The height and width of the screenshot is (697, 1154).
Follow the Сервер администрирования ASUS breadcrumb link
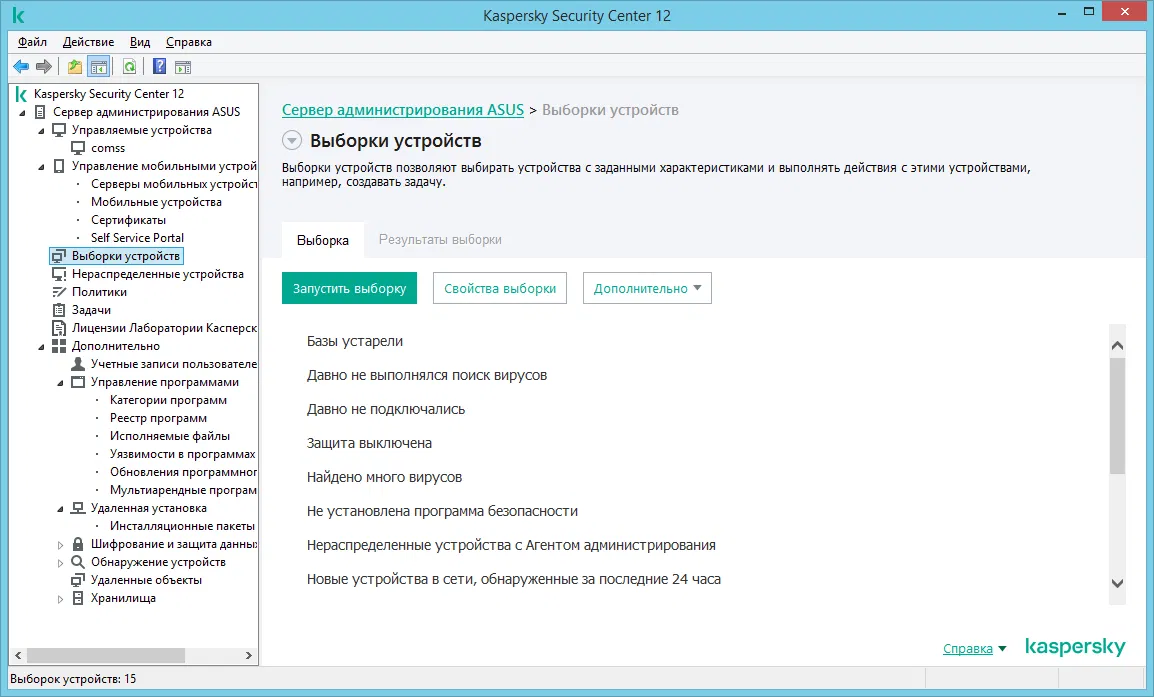point(403,110)
